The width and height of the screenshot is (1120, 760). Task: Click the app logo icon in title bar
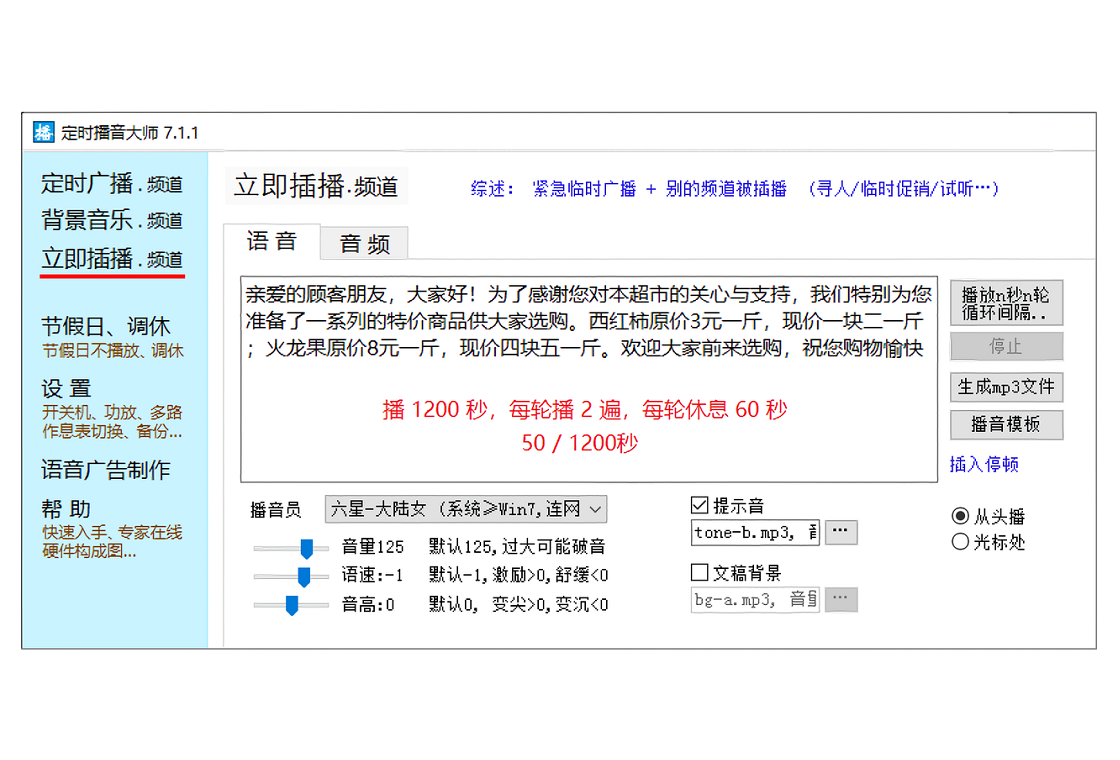[x=43, y=132]
